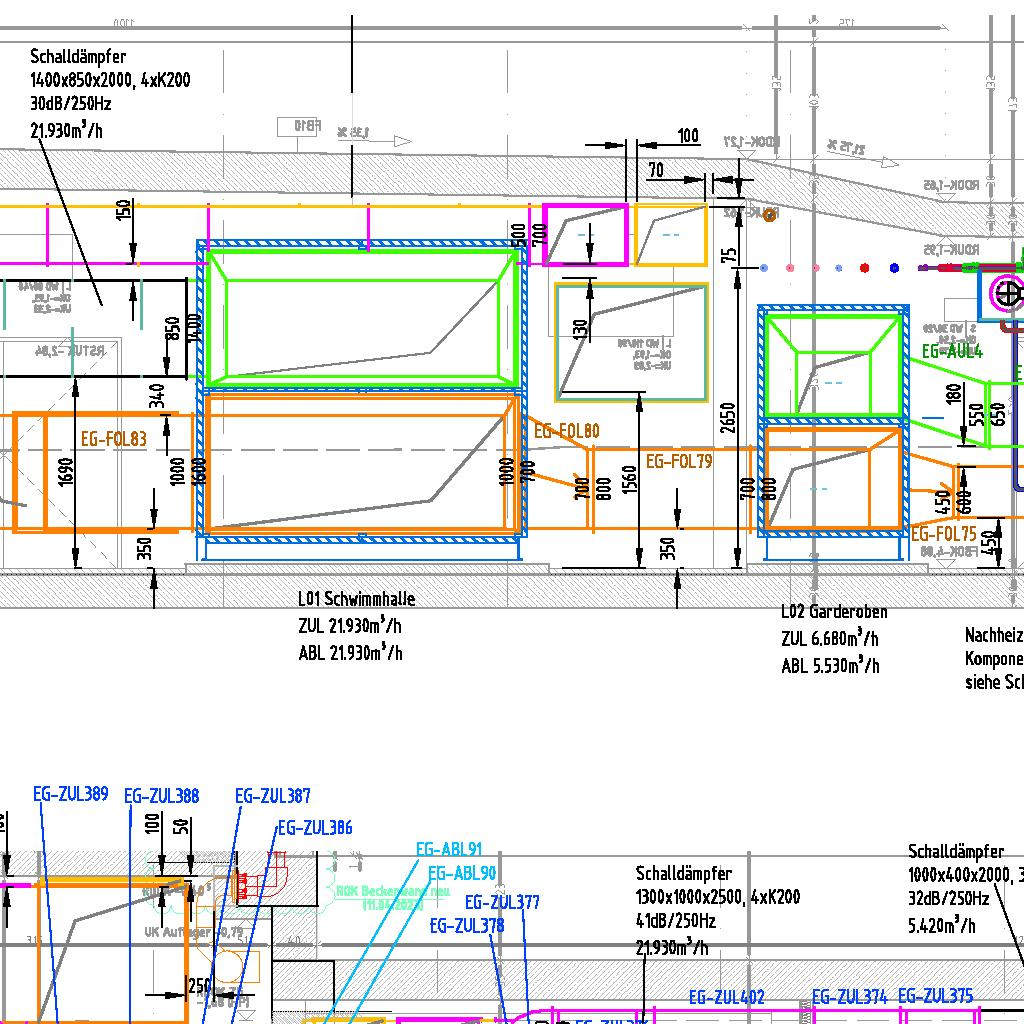The image size is (1024, 1024).
Task: Select the magenta-outlined duct section box
Action: 586,235
